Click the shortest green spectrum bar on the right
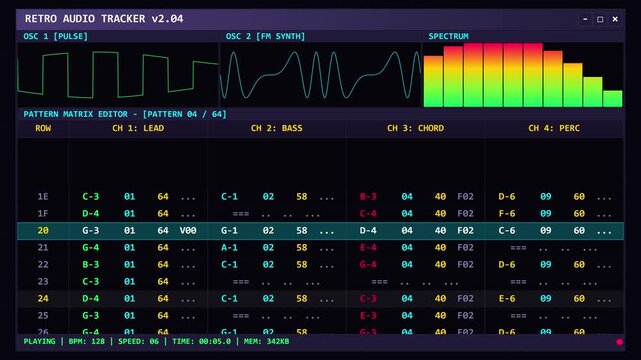The width and height of the screenshot is (641, 360). click(613, 99)
